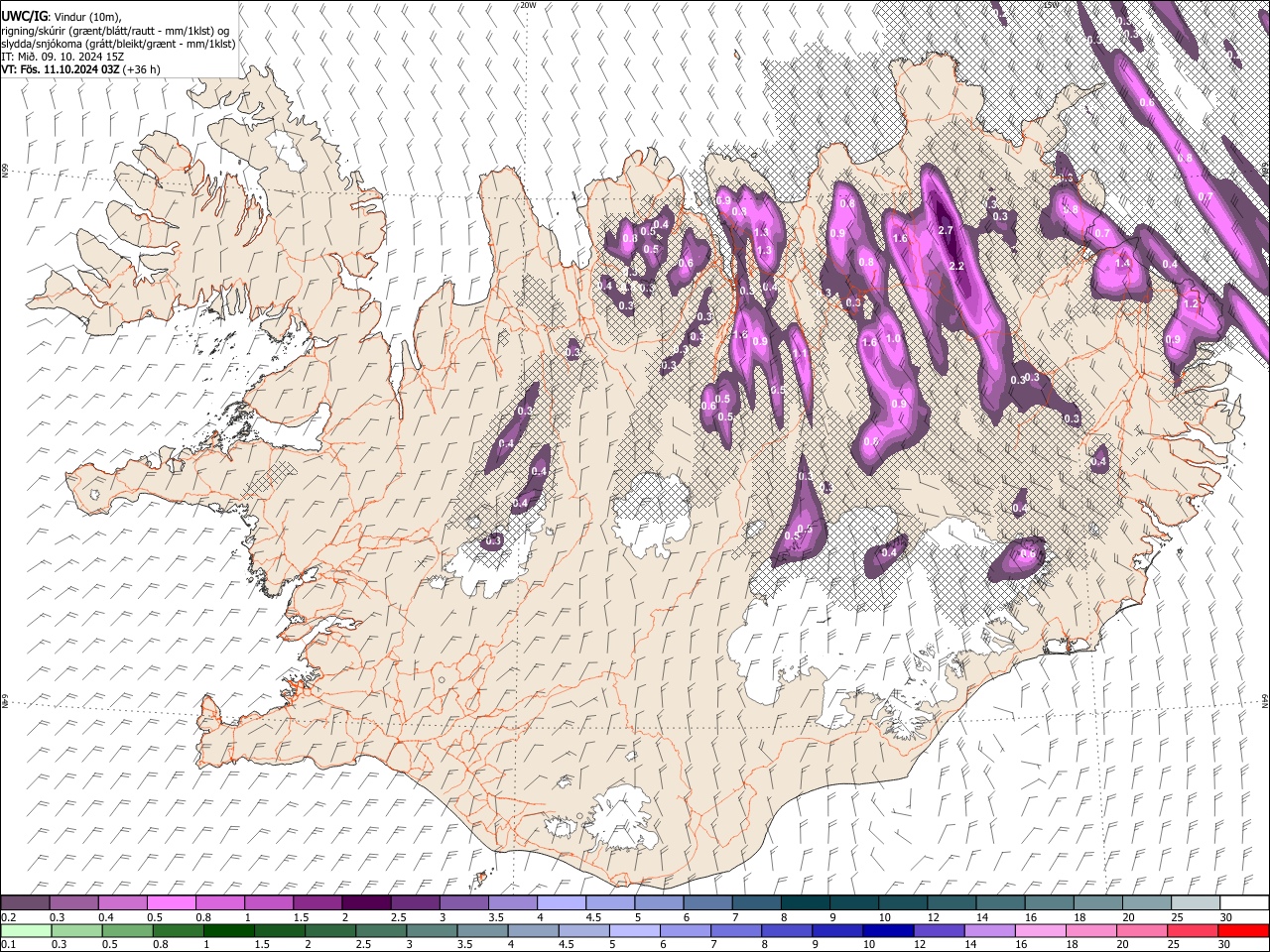Screen dimensions: 1270x952
Task: Click the rain legend swatch starting at 20
Action: pos(1142,930)
